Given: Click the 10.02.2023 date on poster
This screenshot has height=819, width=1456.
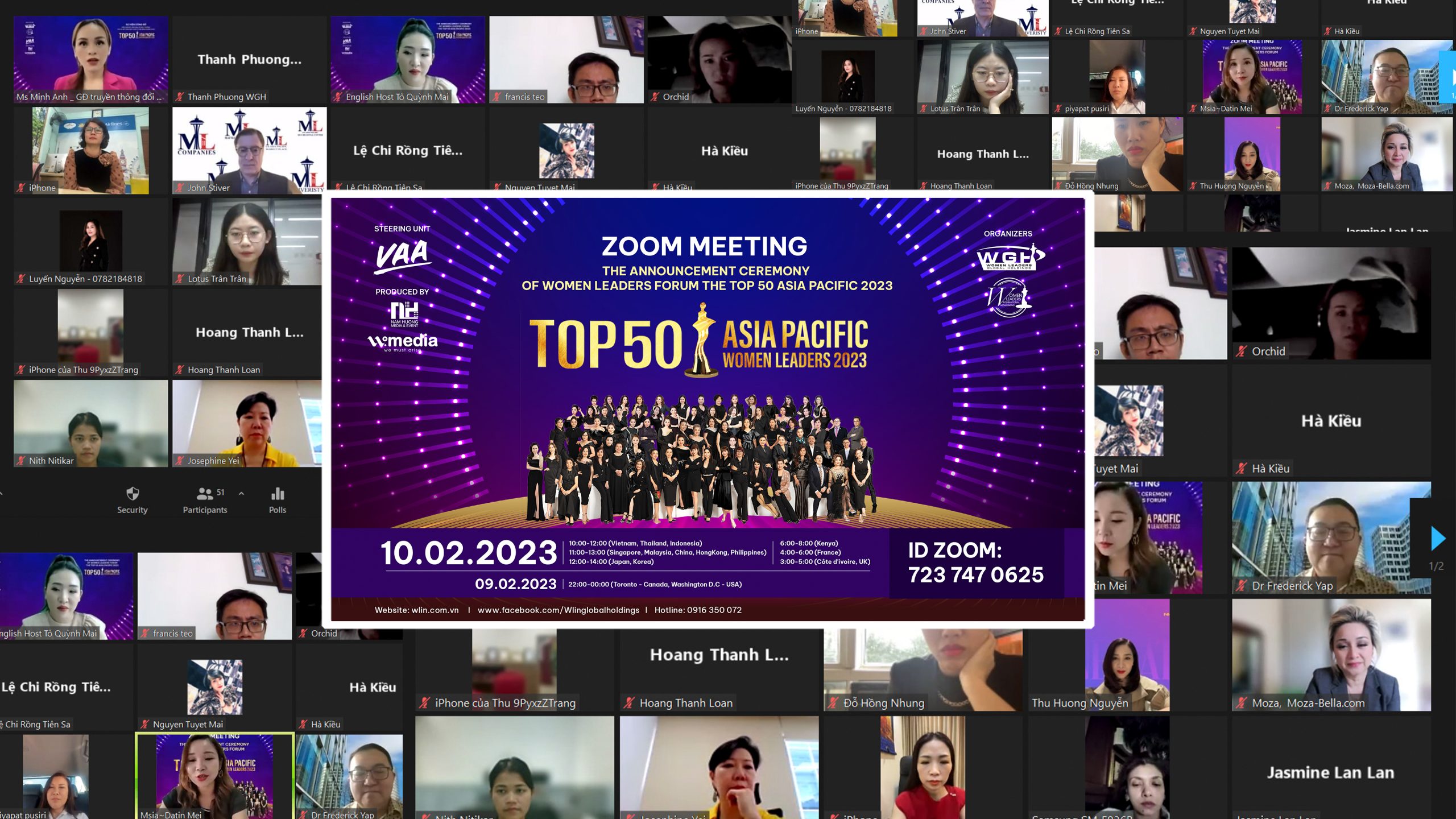Looking at the screenshot, I should click(x=469, y=553).
